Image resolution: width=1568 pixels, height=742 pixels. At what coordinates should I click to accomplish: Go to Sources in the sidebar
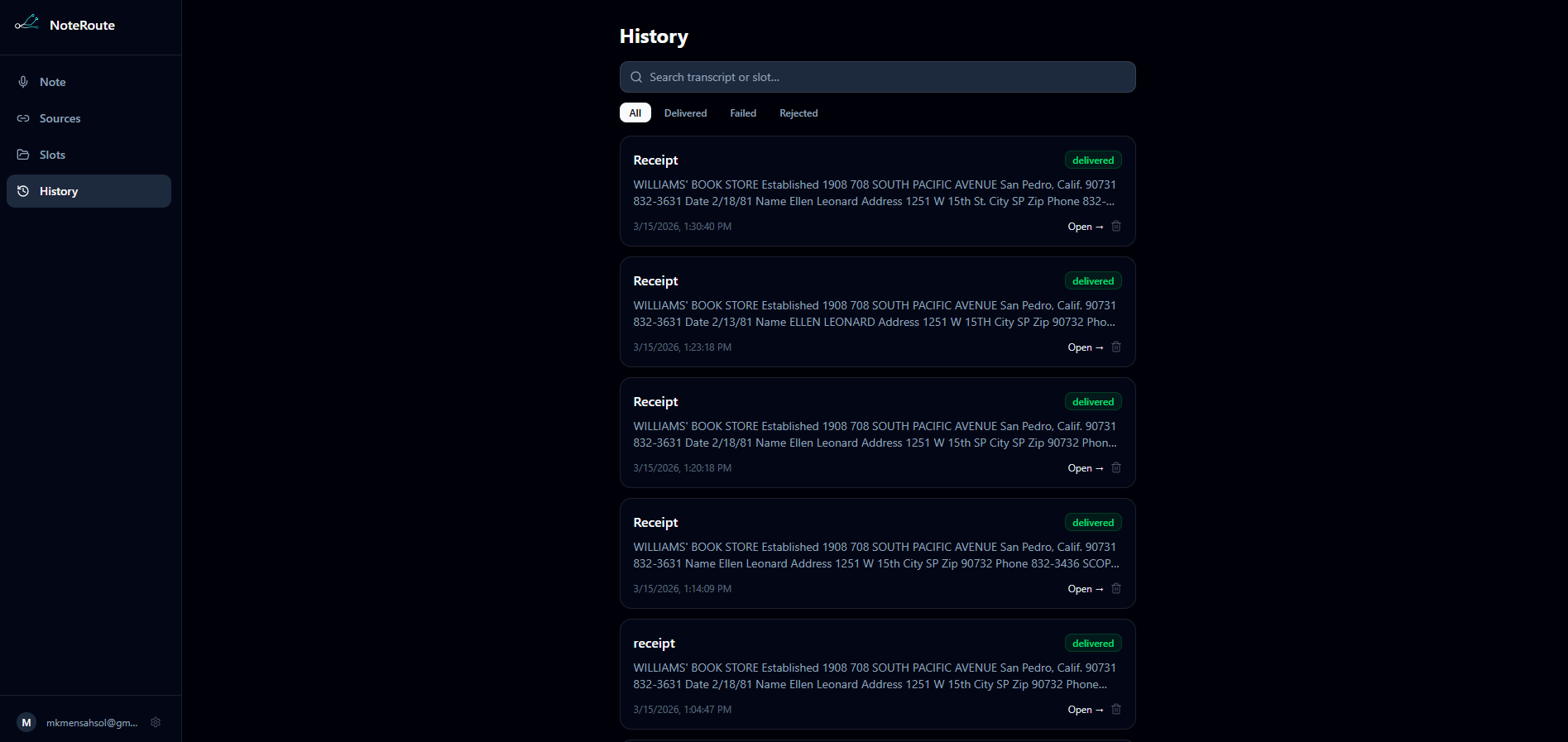(x=89, y=118)
